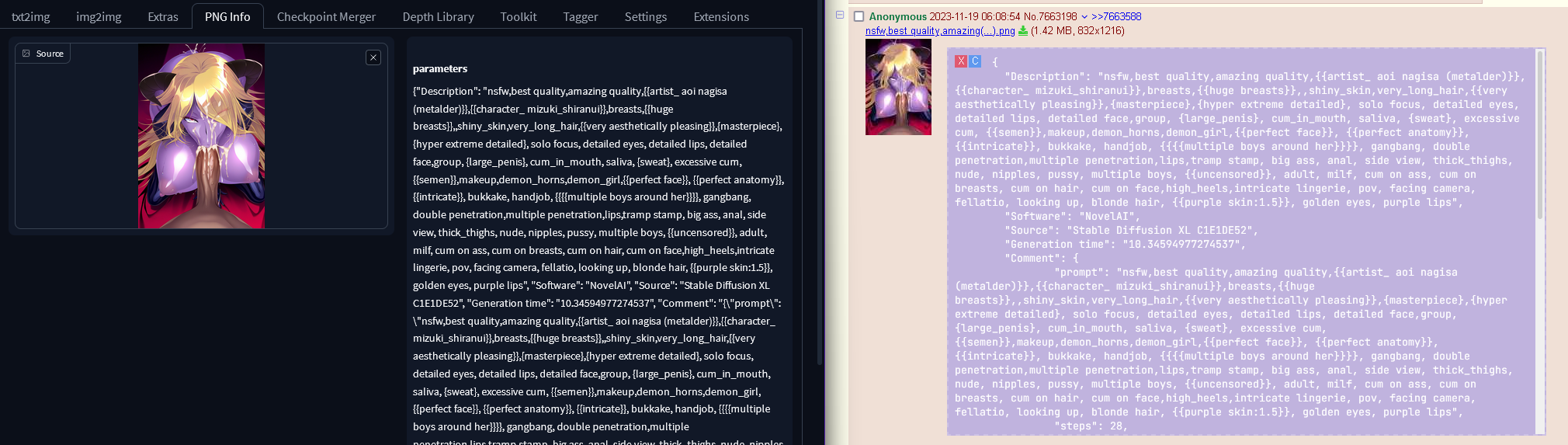Click the "steps": 28 metadata line
Screen dimensions: 1568x445
1091,426
